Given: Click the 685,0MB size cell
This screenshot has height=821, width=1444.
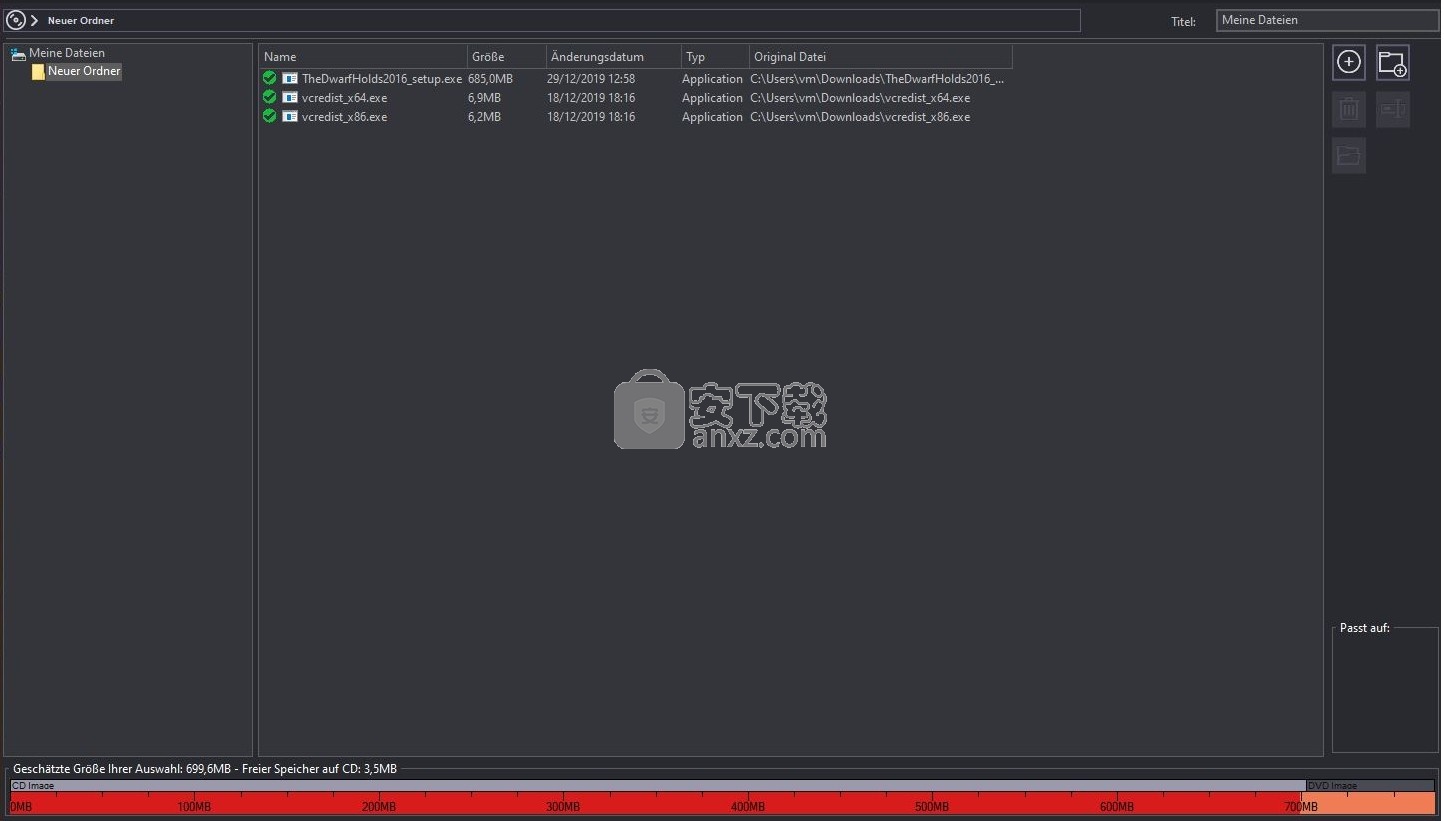Looking at the screenshot, I should pos(490,79).
